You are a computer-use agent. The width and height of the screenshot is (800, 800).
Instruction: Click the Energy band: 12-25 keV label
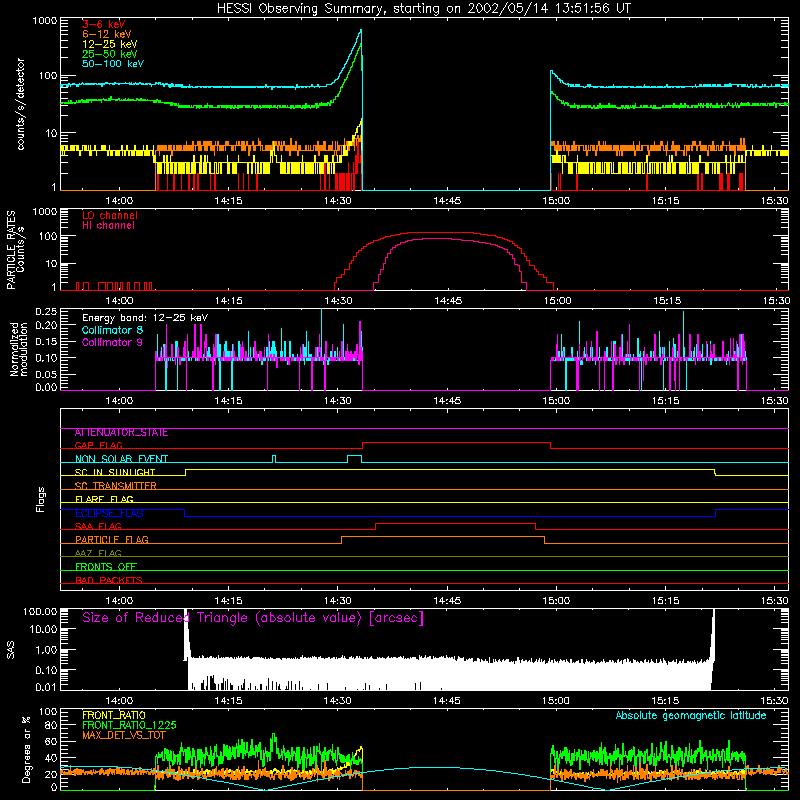click(x=145, y=318)
